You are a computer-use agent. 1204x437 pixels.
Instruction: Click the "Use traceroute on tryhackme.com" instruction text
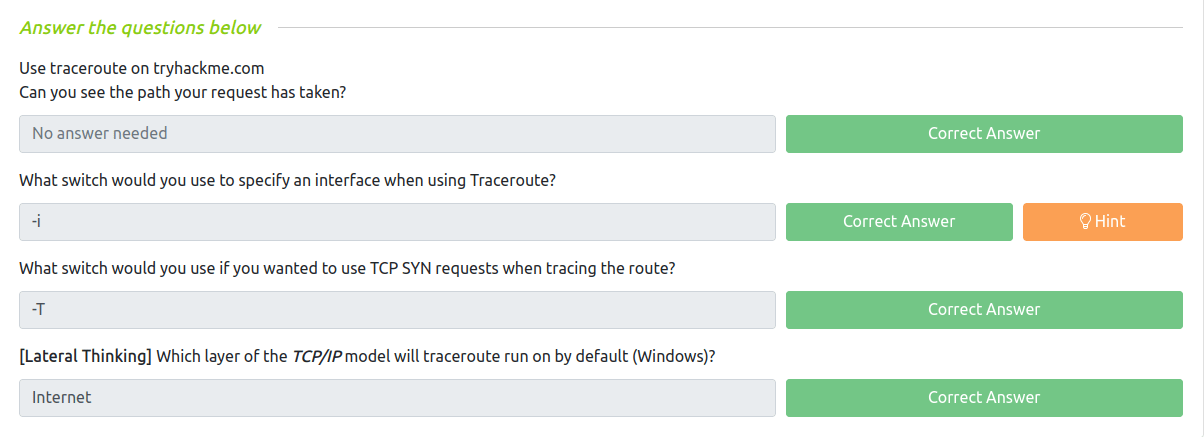coord(141,69)
